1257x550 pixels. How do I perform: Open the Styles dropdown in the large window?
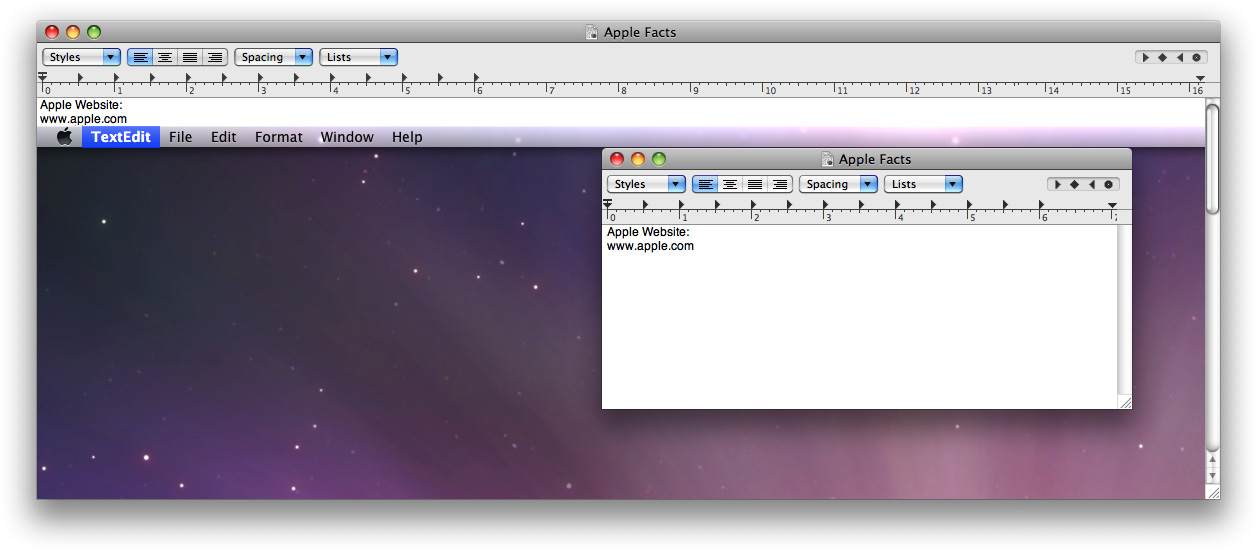pyautogui.click(x=82, y=58)
